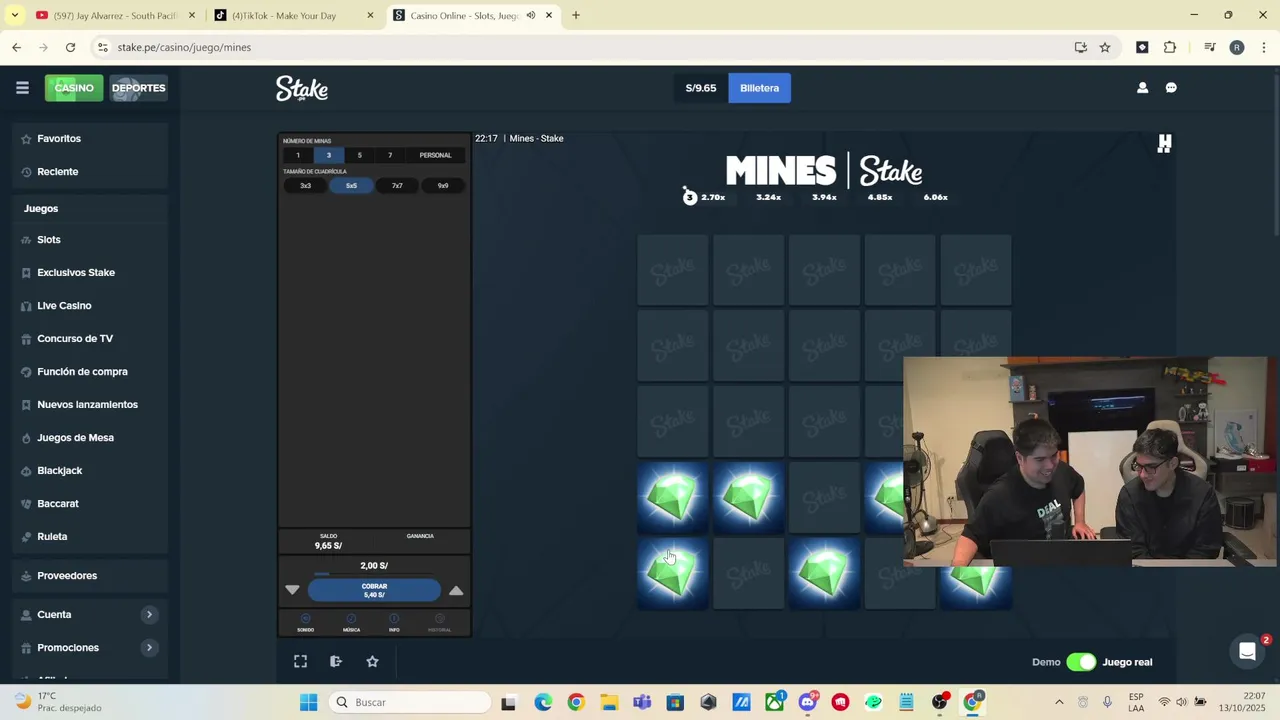Go back to previous page in browser

coord(17,47)
